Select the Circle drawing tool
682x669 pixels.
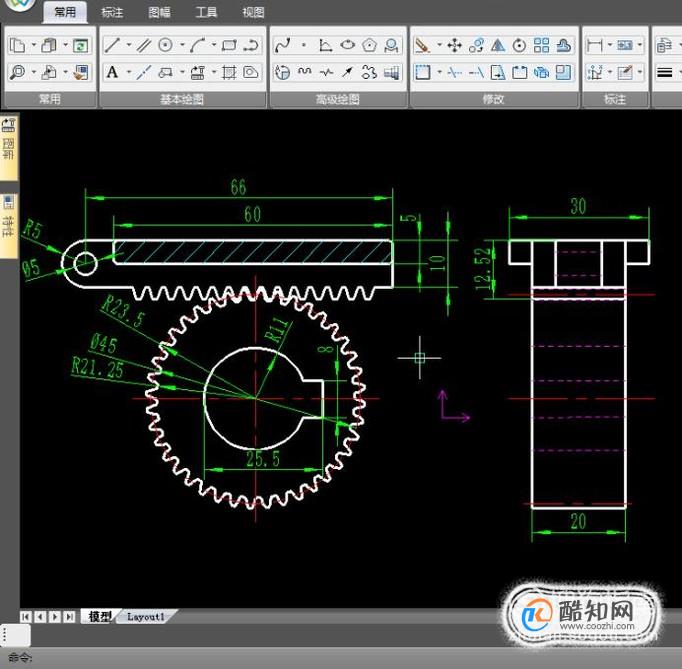click(166, 45)
